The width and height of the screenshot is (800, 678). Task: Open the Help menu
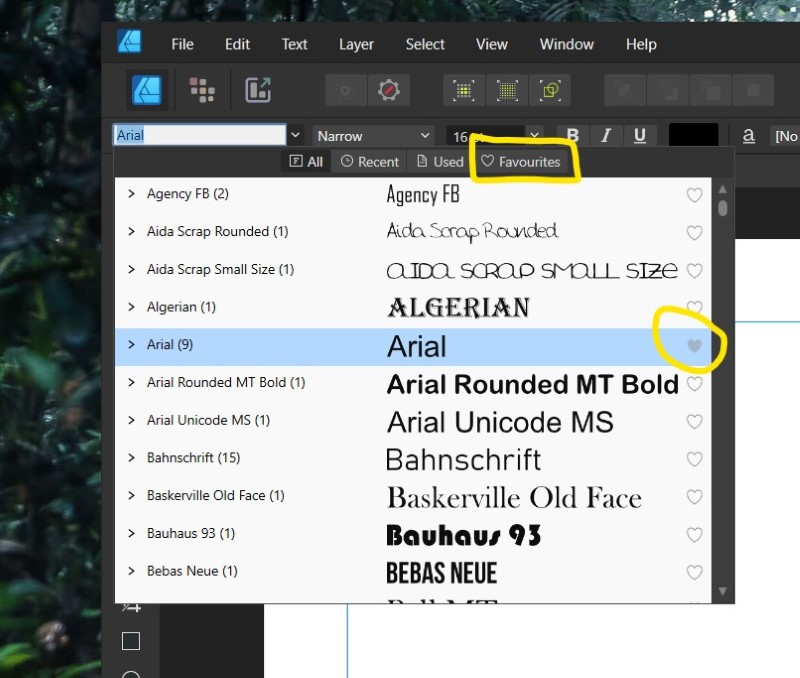tap(641, 44)
